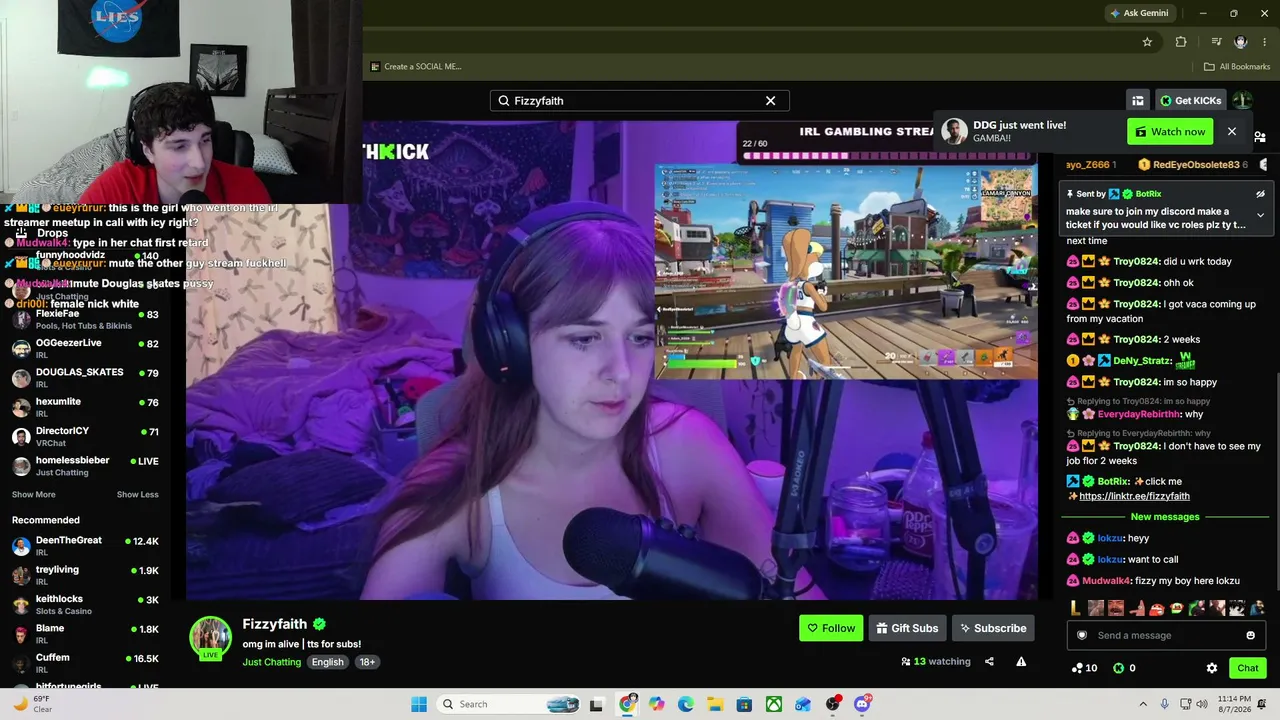Open the chat viewers list icon
Viewport: 1280px width, 720px height.
pos(1260,137)
